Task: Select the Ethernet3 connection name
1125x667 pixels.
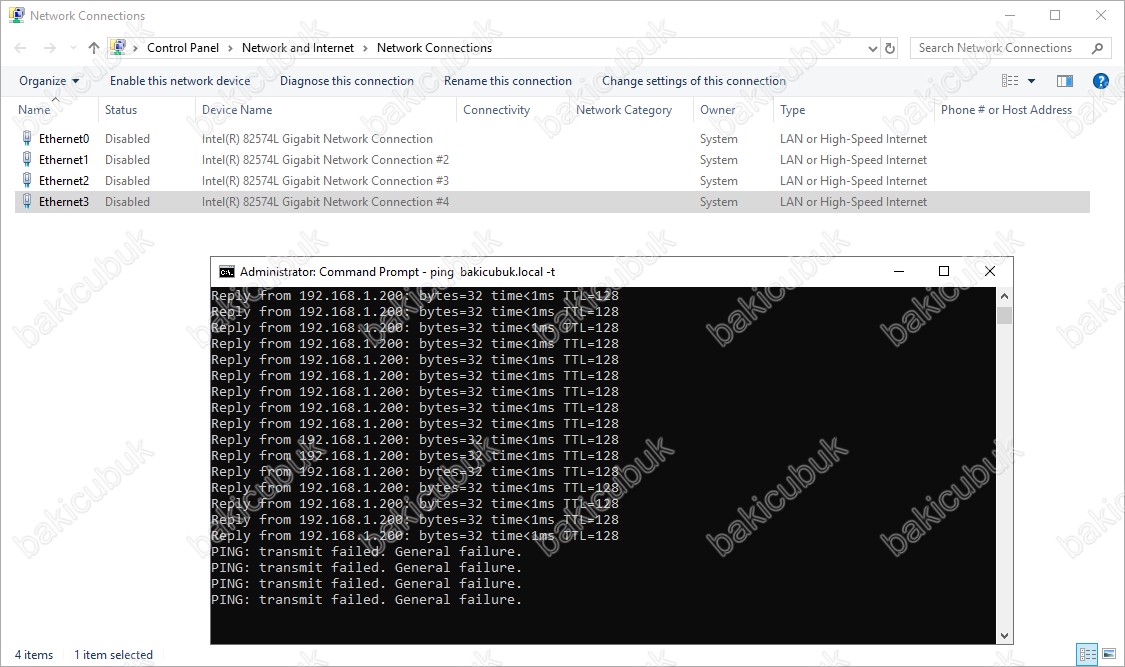Action: [64, 202]
